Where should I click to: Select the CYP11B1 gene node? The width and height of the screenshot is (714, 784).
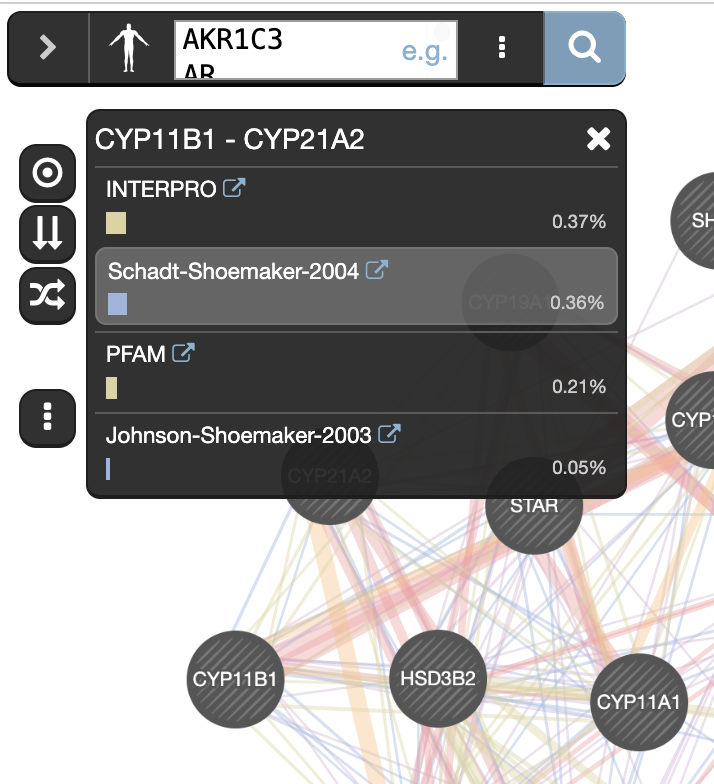(x=236, y=679)
